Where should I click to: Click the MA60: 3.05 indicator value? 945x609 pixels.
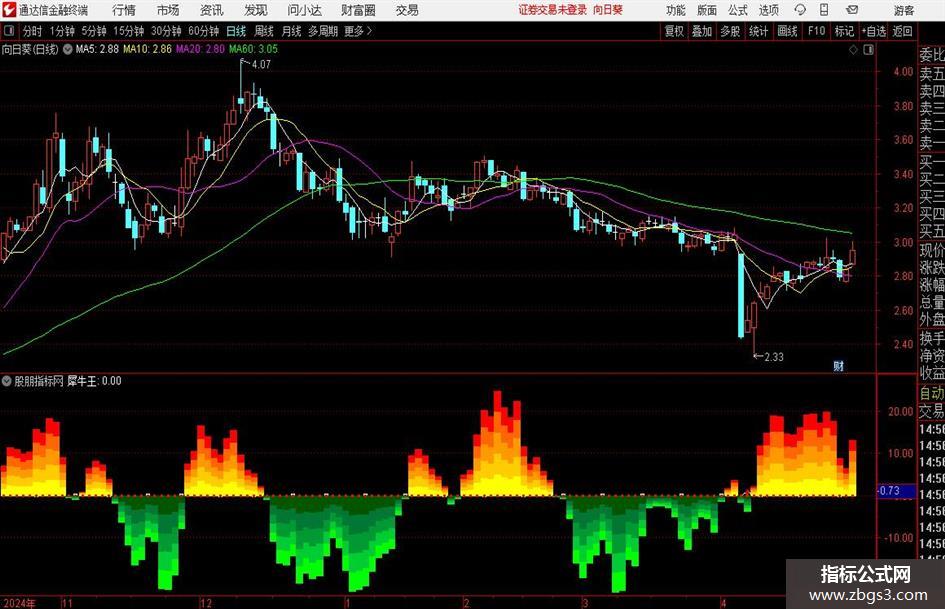tap(253, 49)
